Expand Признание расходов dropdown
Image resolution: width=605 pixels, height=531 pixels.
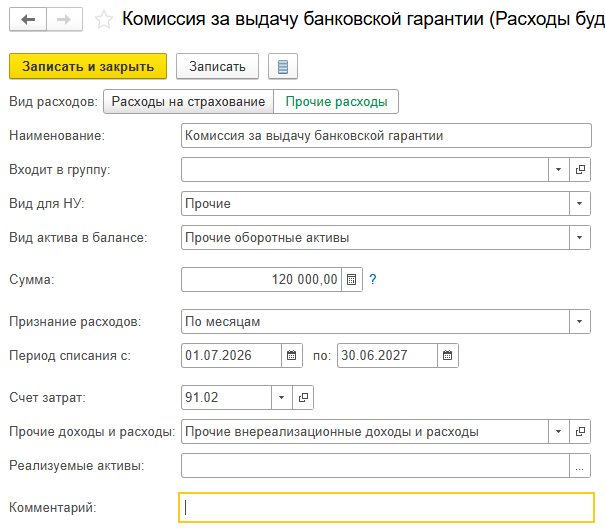pos(580,321)
